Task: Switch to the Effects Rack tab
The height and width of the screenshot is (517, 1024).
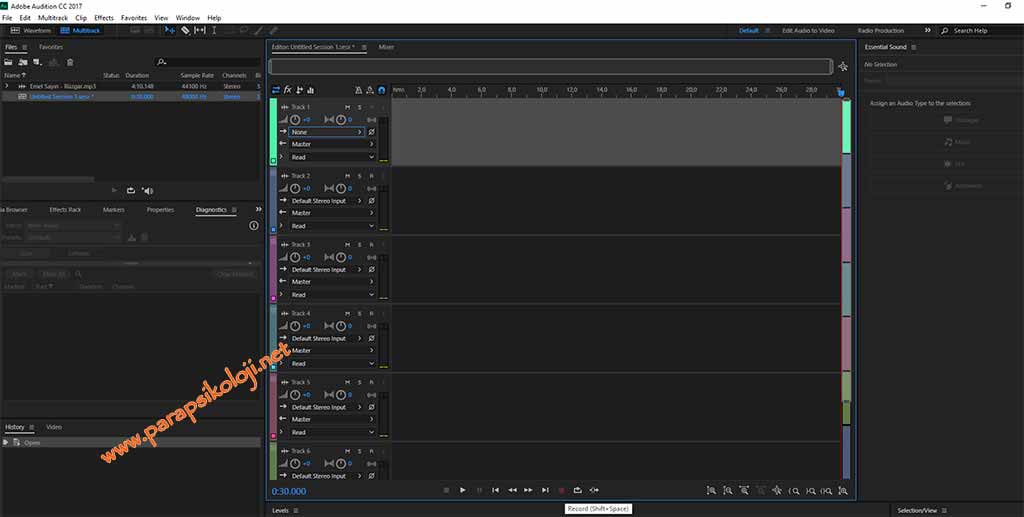Action: pyautogui.click(x=65, y=210)
